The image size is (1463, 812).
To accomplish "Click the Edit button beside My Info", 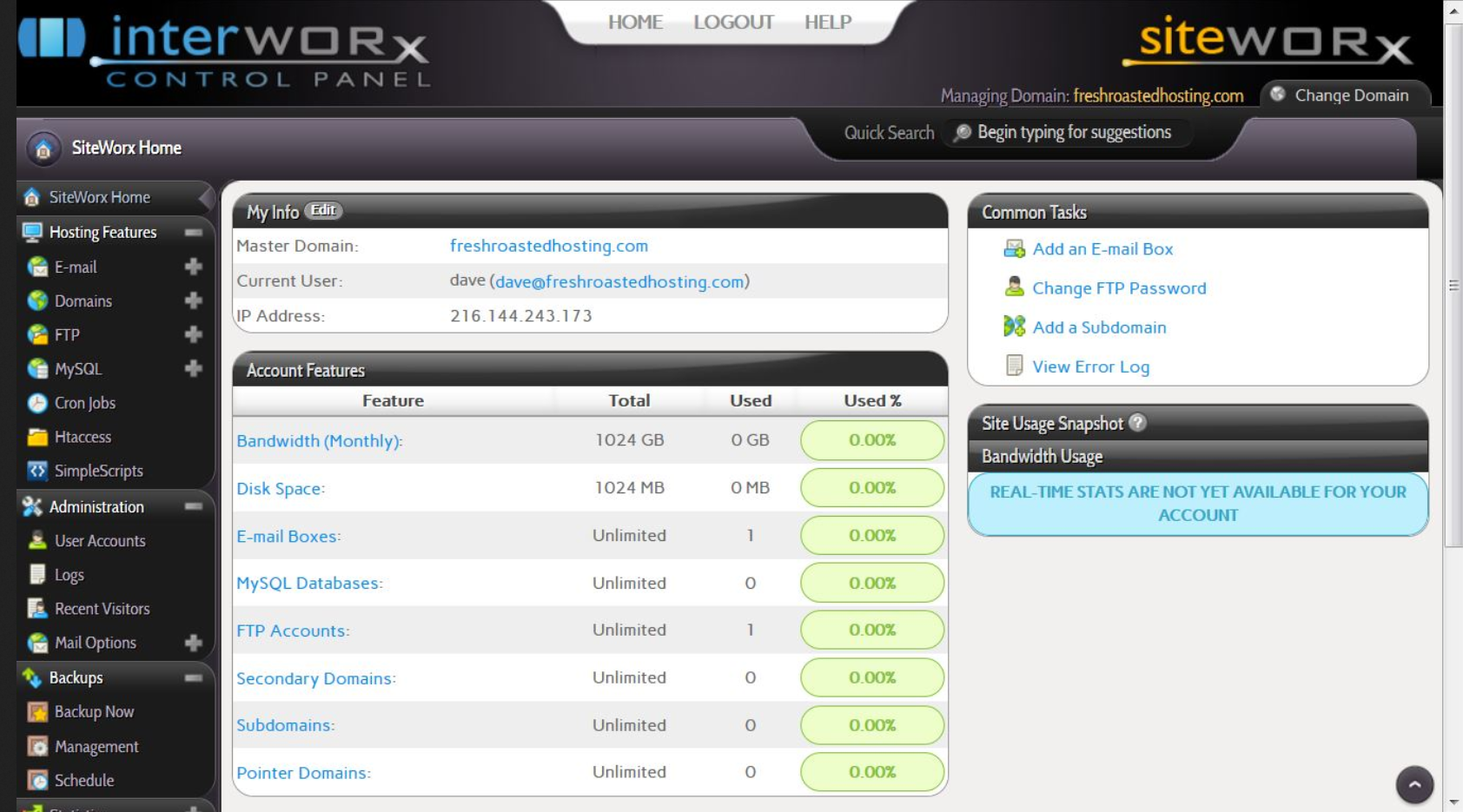I will pos(323,210).
